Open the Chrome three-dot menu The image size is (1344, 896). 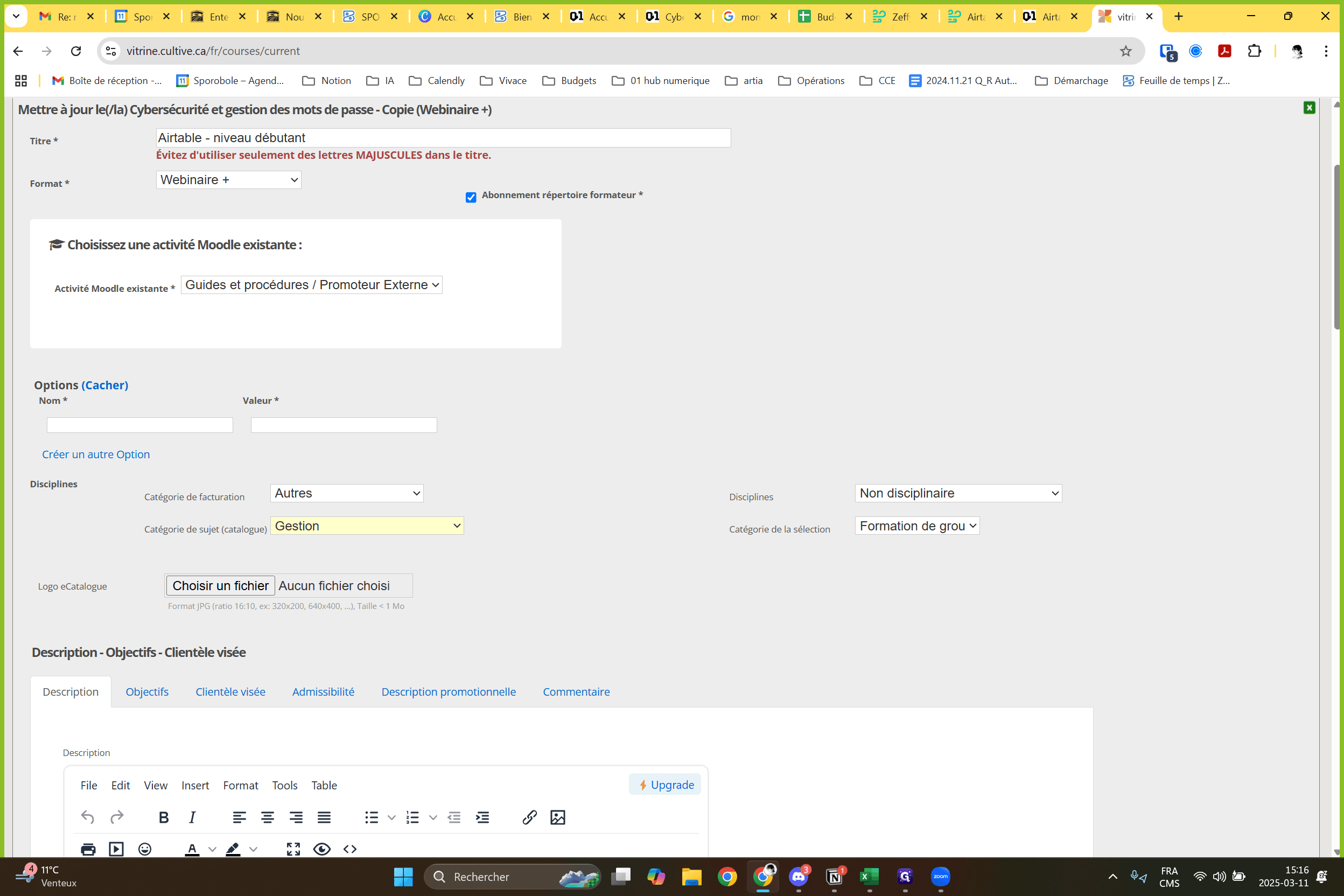pyautogui.click(x=1326, y=51)
